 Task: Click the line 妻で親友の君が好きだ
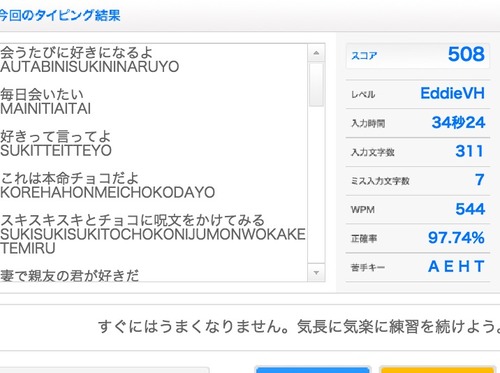69,275
